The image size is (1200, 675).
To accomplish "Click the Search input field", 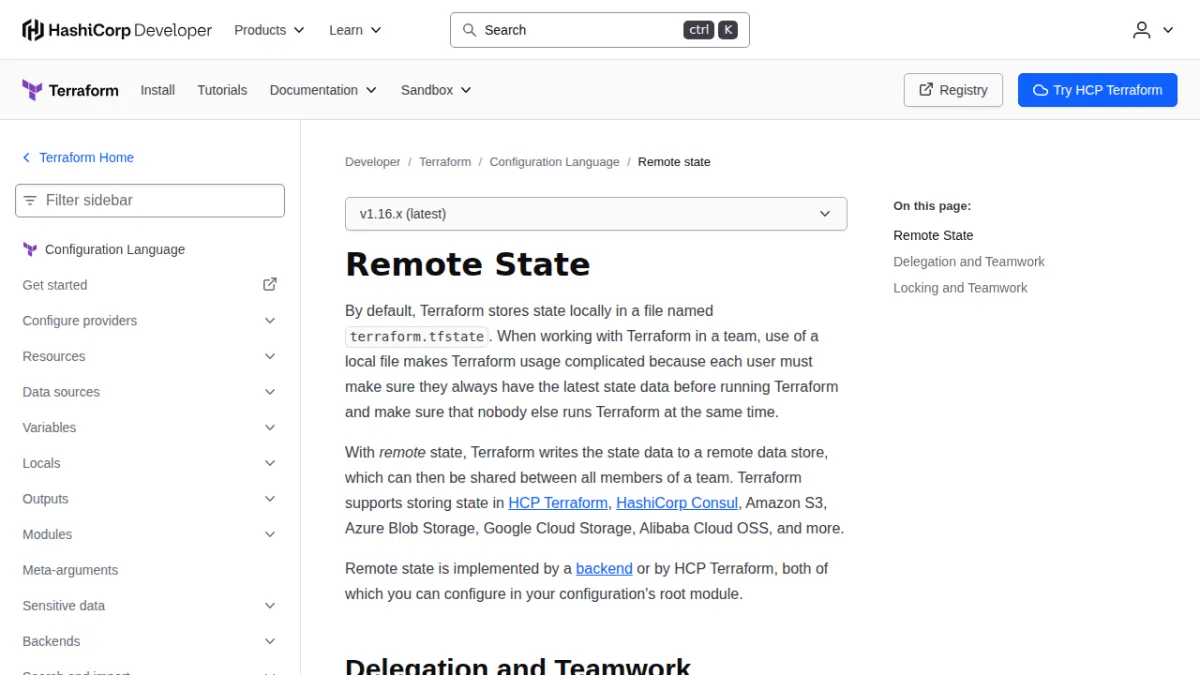I will click(x=600, y=30).
